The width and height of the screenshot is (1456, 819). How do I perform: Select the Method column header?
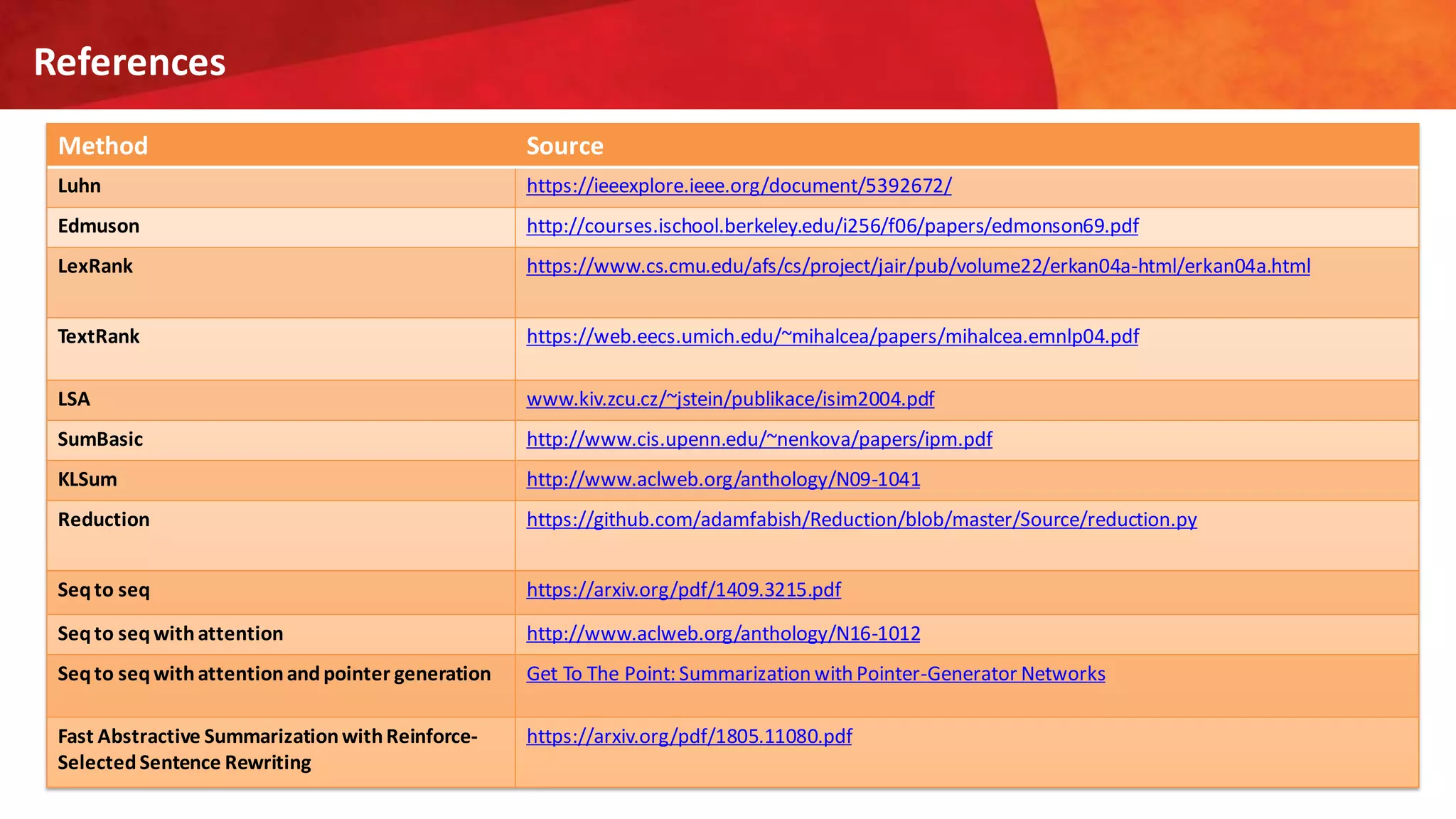pos(281,146)
